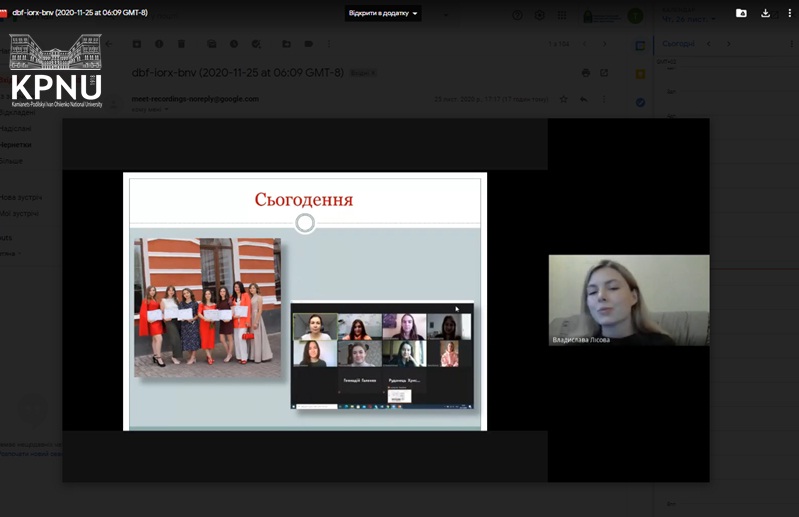Click 'Нова зустріч' in Meet section
799x517 pixels.
(x=21, y=197)
